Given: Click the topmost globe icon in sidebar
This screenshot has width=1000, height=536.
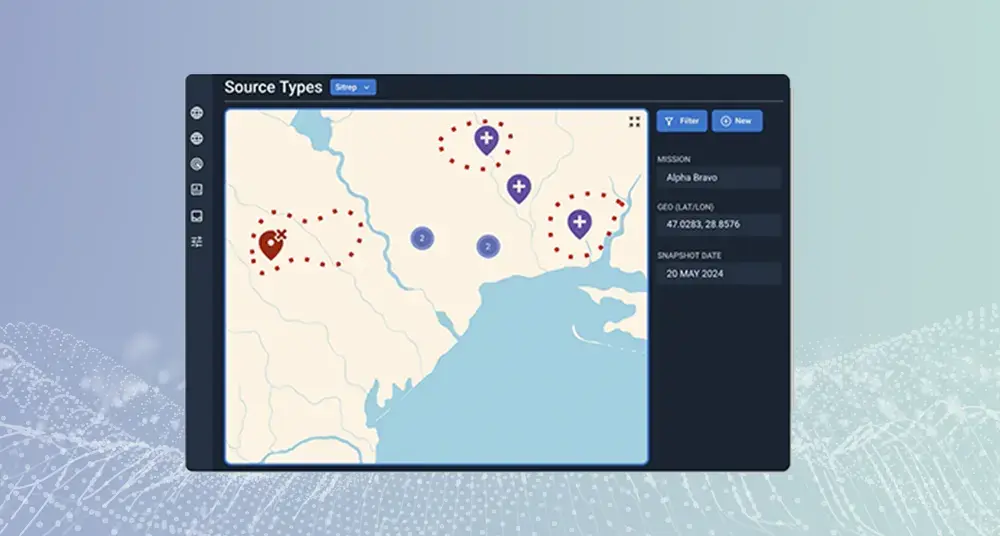Looking at the screenshot, I should click(197, 113).
